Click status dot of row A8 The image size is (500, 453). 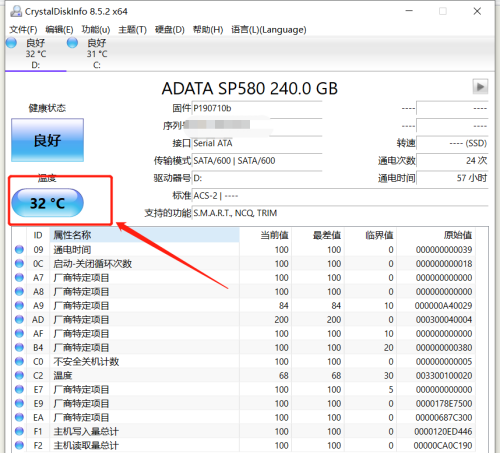(19, 291)
